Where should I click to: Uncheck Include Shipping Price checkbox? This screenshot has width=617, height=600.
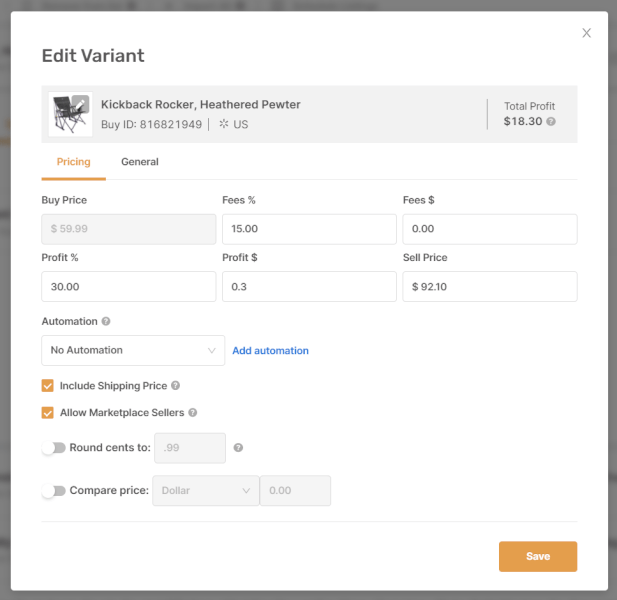48,386
